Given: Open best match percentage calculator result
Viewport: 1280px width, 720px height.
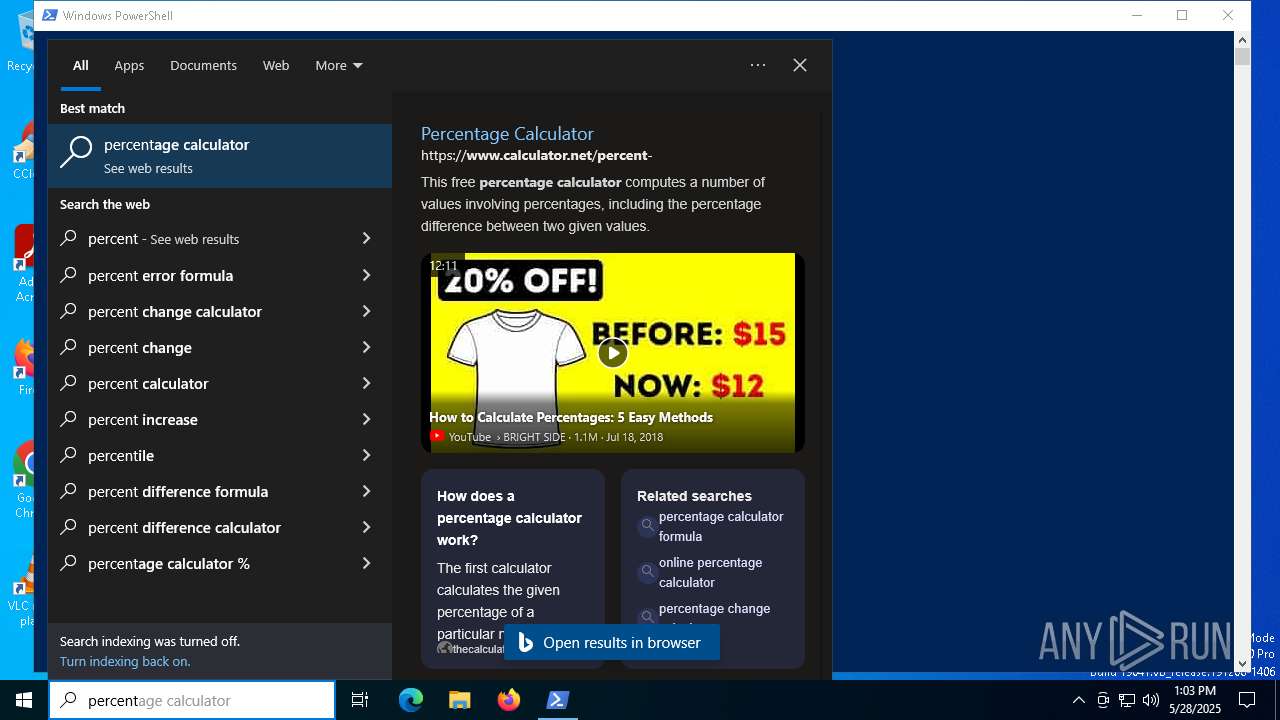Looking at the screenshot, I should [220, 156].
